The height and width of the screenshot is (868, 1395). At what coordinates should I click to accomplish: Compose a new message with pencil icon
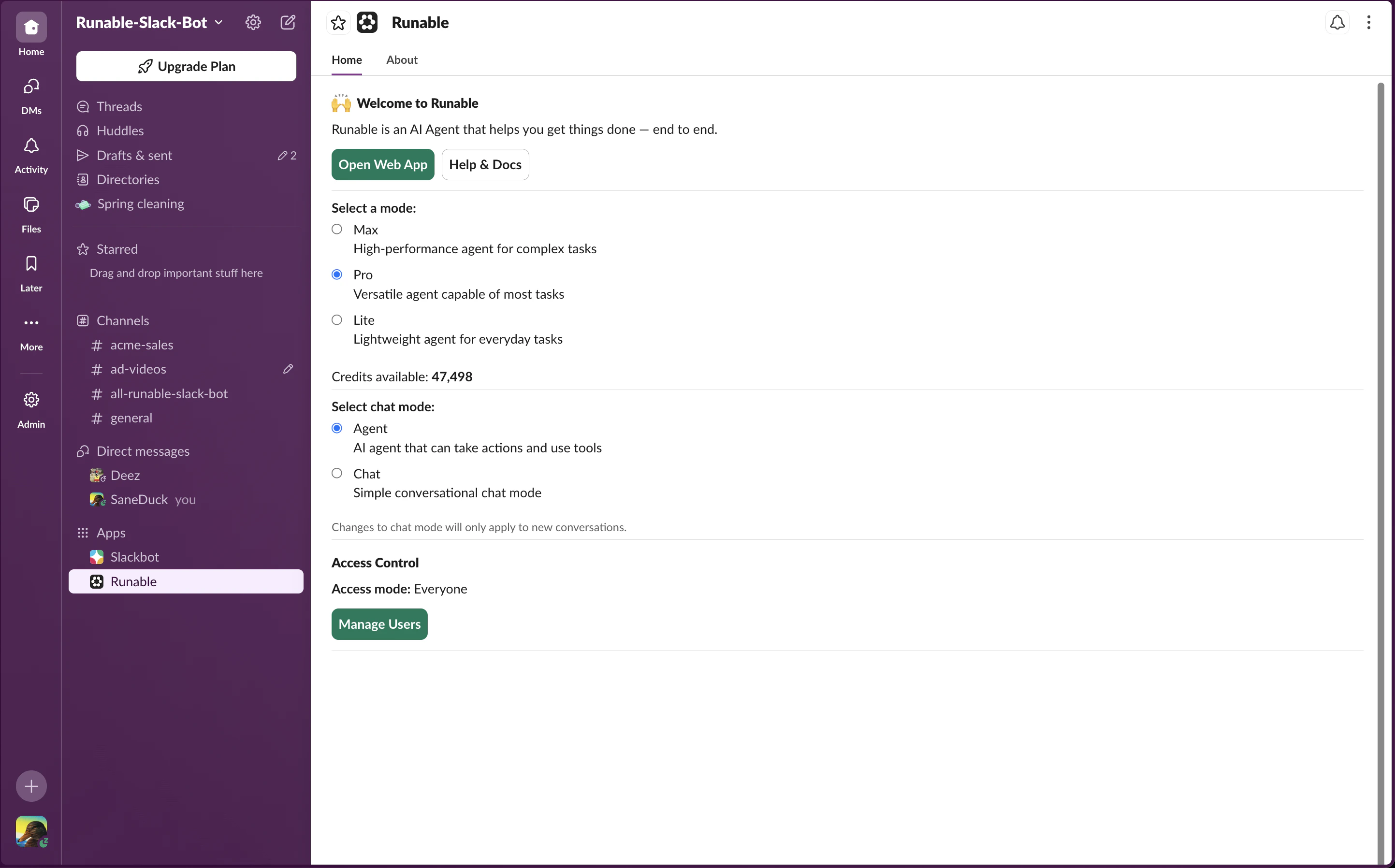288,22
